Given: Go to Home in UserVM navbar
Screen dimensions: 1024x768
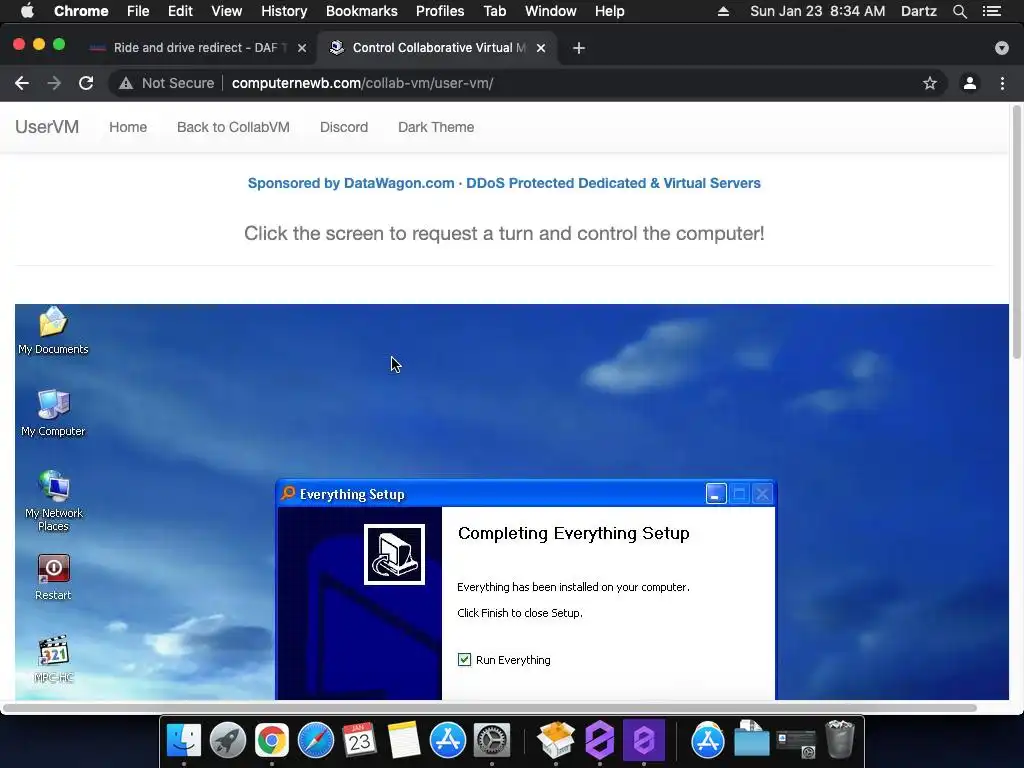Looking at the screenshot, I should 128,127.
